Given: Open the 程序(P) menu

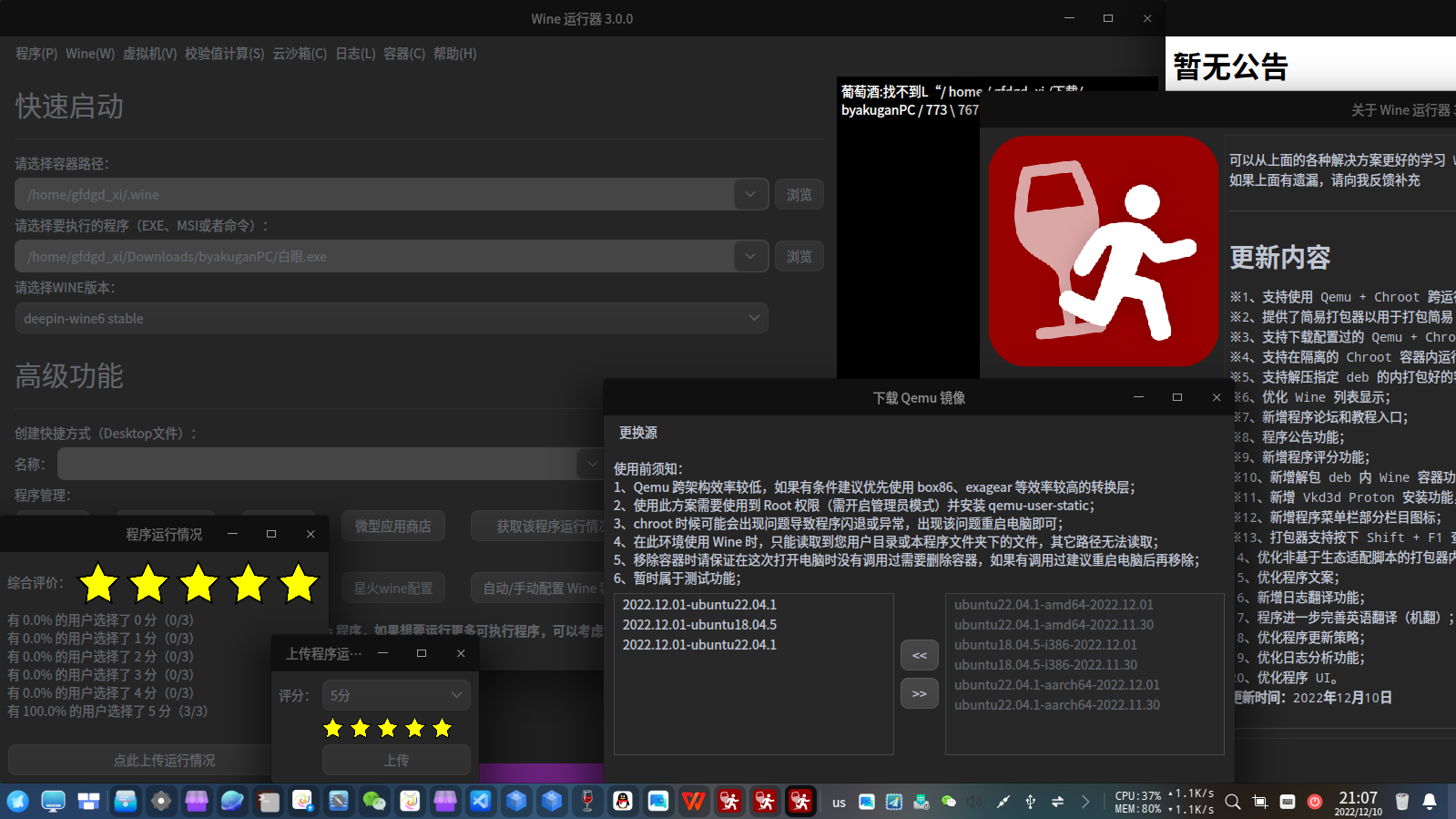Looking at the screenshot, I should (36, 54).
